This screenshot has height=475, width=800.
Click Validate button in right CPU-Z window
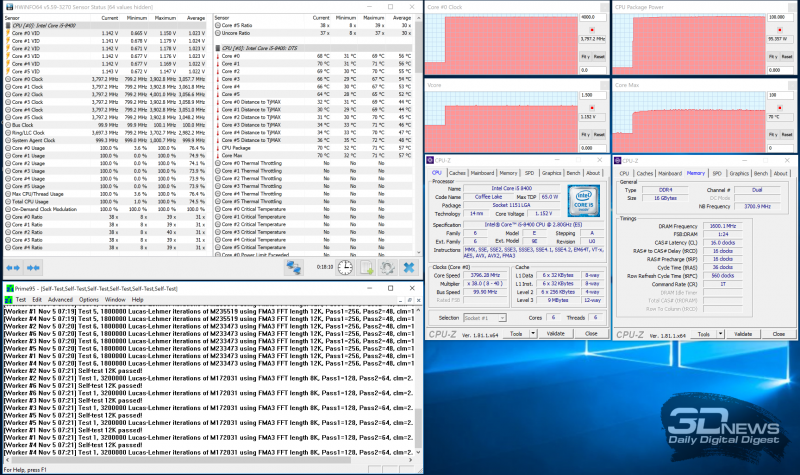[743, 334]
